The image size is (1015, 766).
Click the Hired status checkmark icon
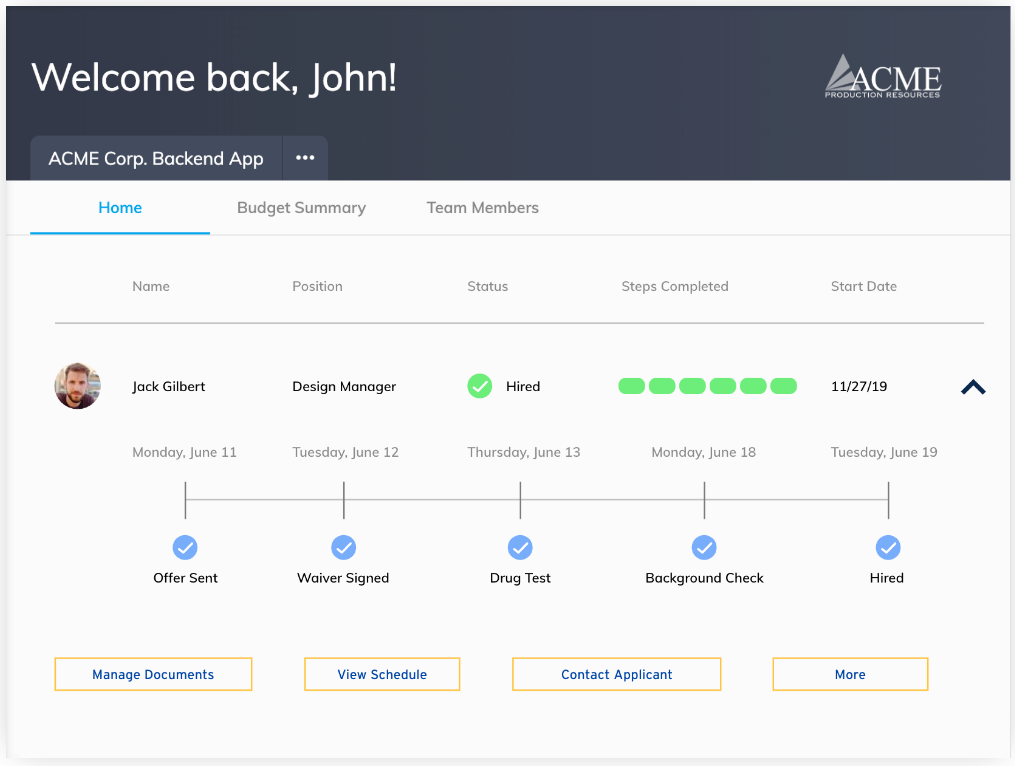coord(479,386)
